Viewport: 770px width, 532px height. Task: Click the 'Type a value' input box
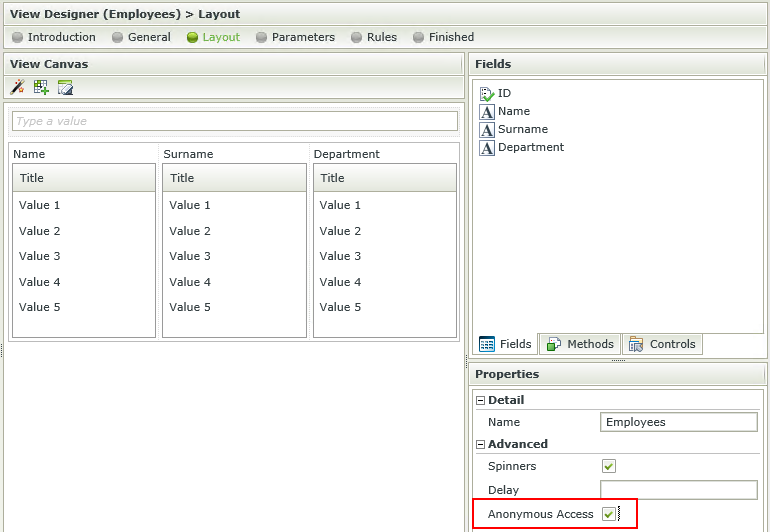pyautogui.click(x=235, y=121)
